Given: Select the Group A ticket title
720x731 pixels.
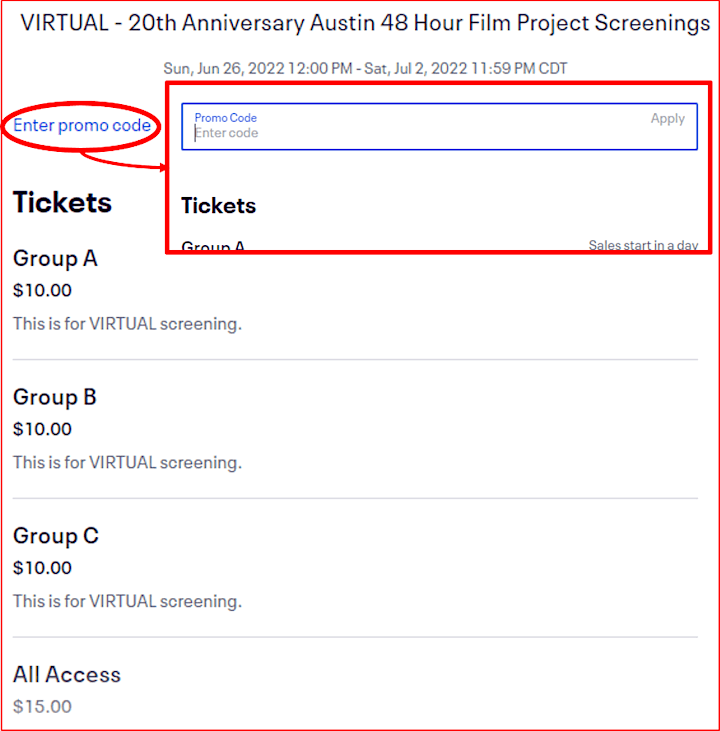Looking at the screenshot, I should pos(55,258).
